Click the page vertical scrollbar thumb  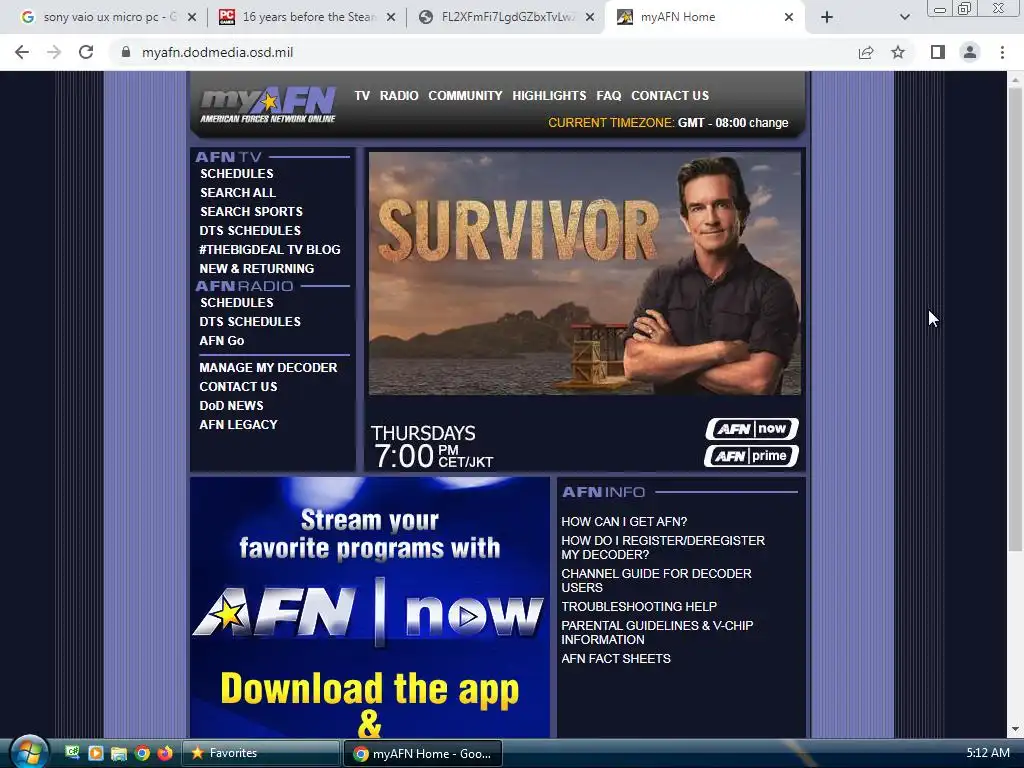[1015, 320]
